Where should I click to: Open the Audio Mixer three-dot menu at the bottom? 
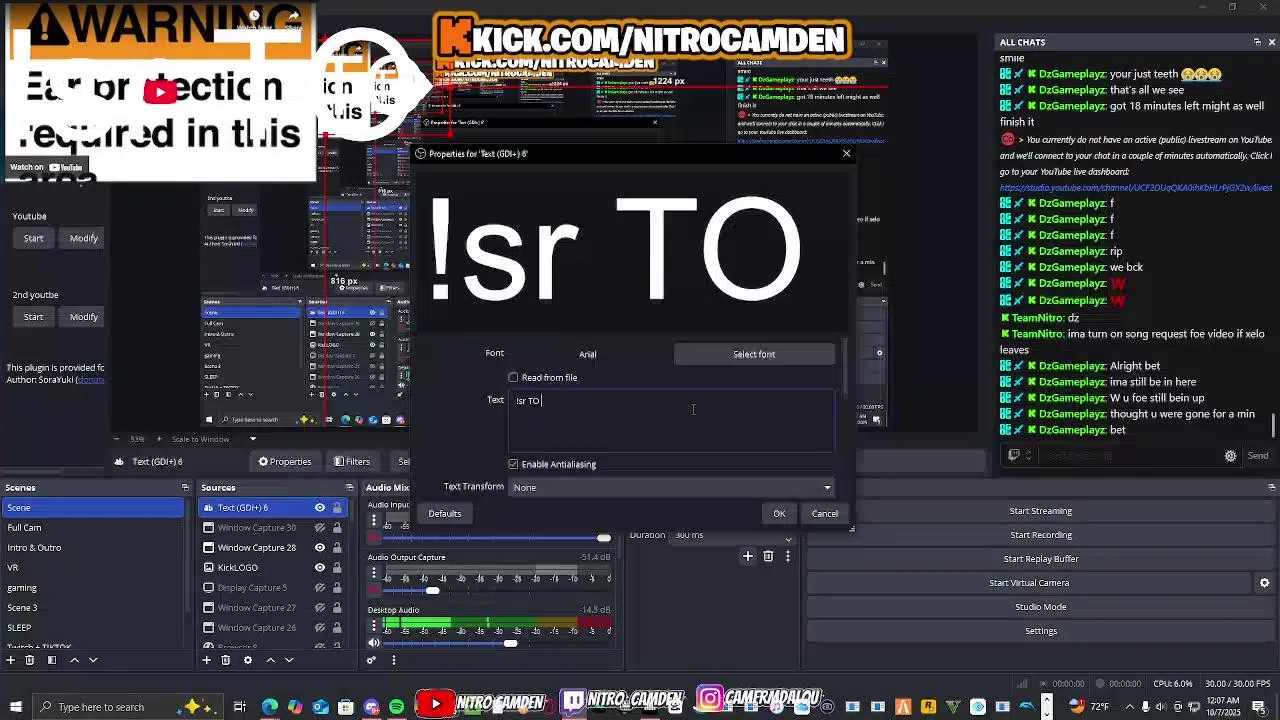tap(394, 660)
